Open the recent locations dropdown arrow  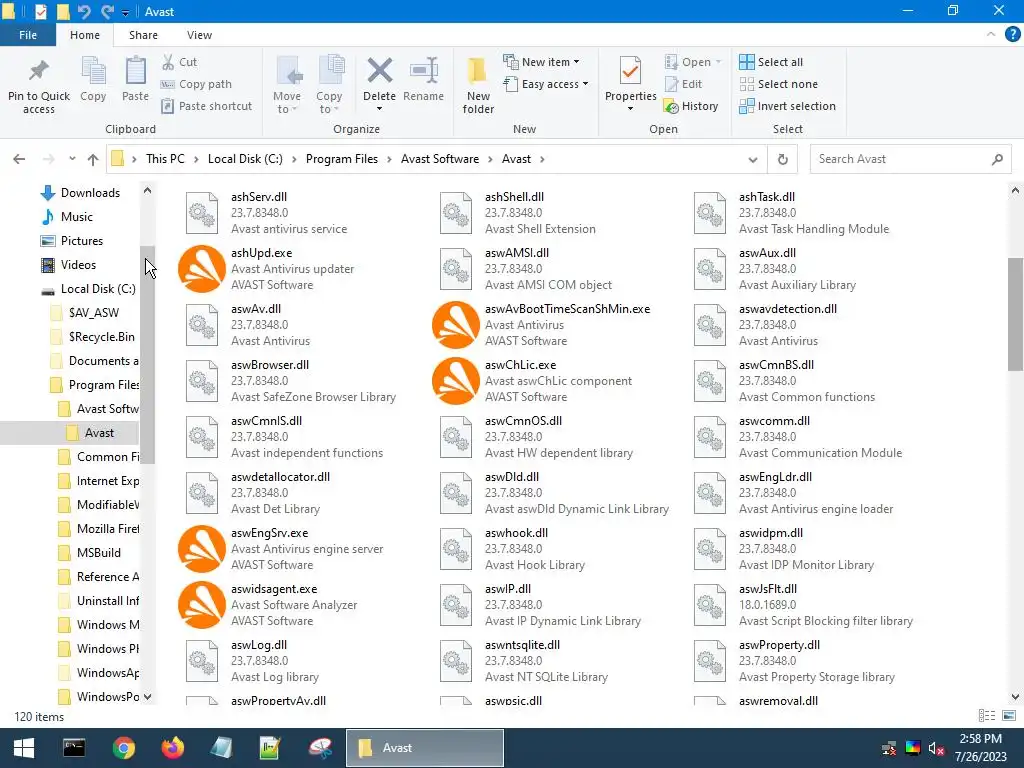coord(72,159)
